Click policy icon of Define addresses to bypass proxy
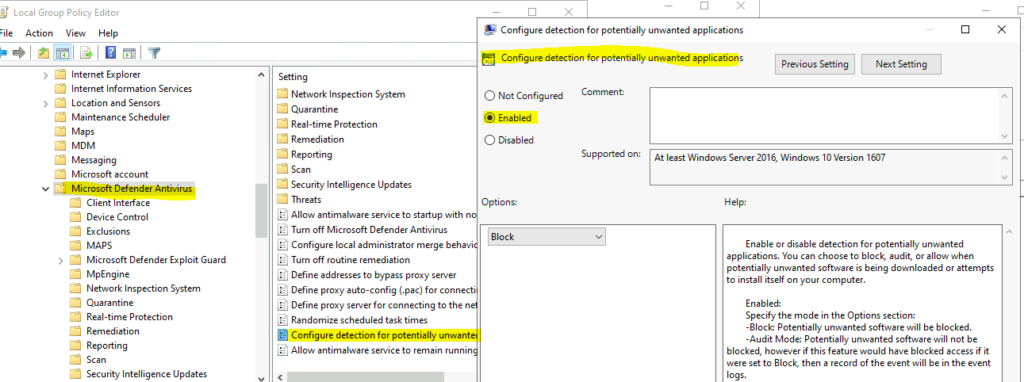 pos(282,275)
